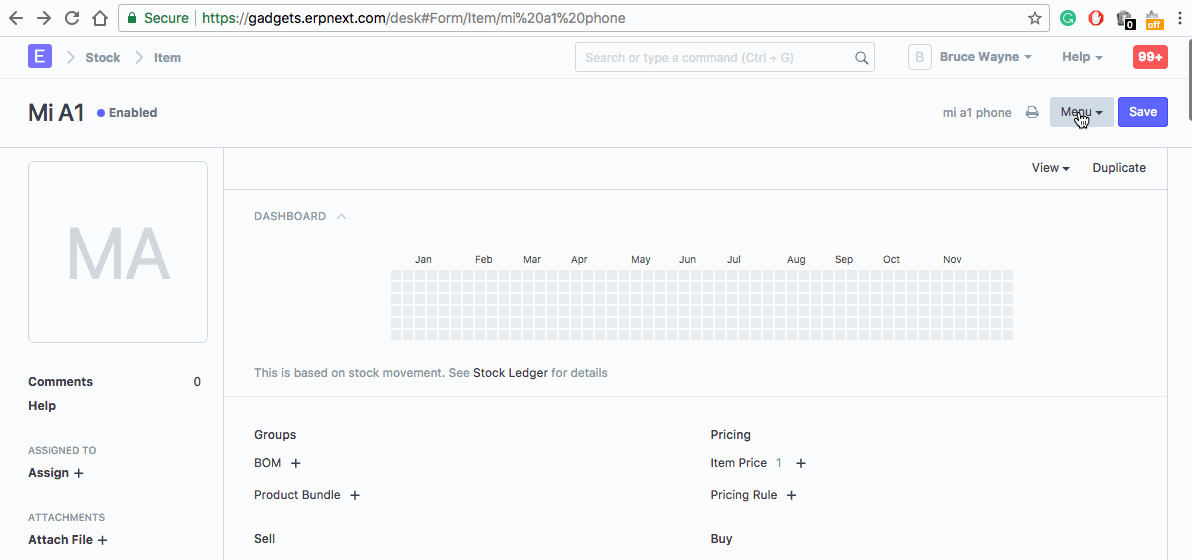Open the Help dropdown in navbar
Screen dimensions: 1192x560
pos(1082,57)
